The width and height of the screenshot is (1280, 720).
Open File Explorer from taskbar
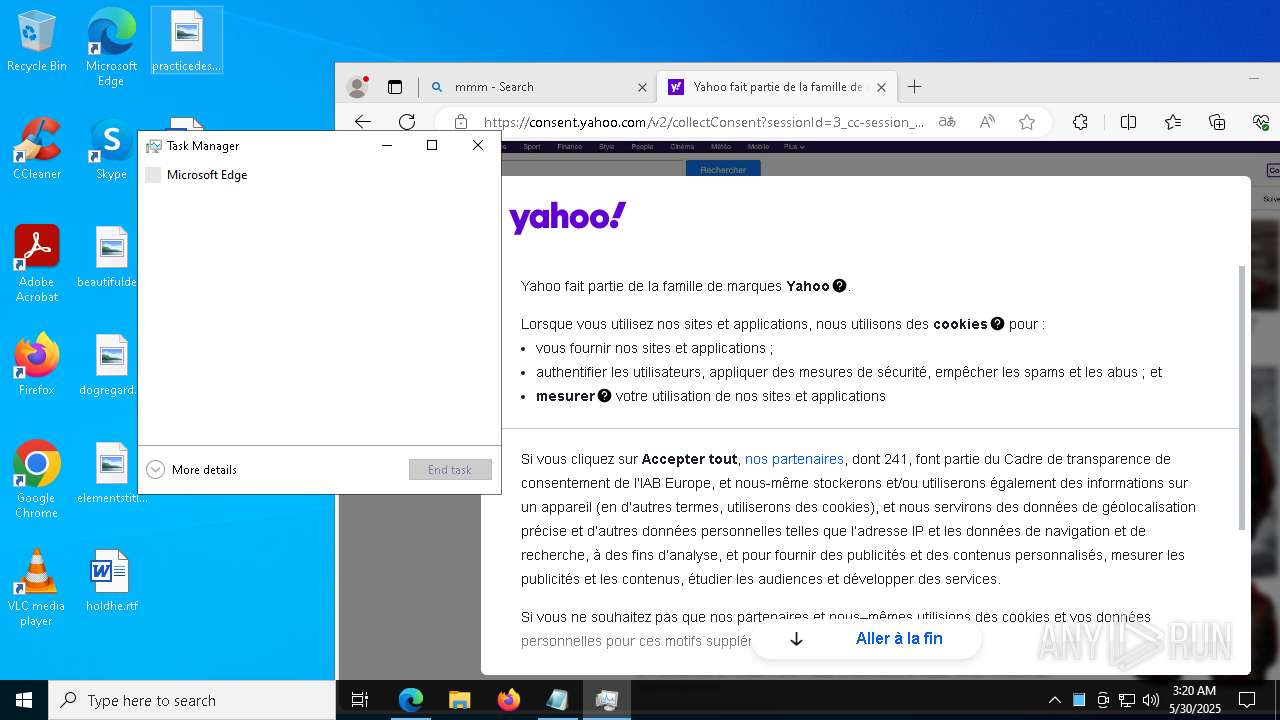click(x=459, y=700)
